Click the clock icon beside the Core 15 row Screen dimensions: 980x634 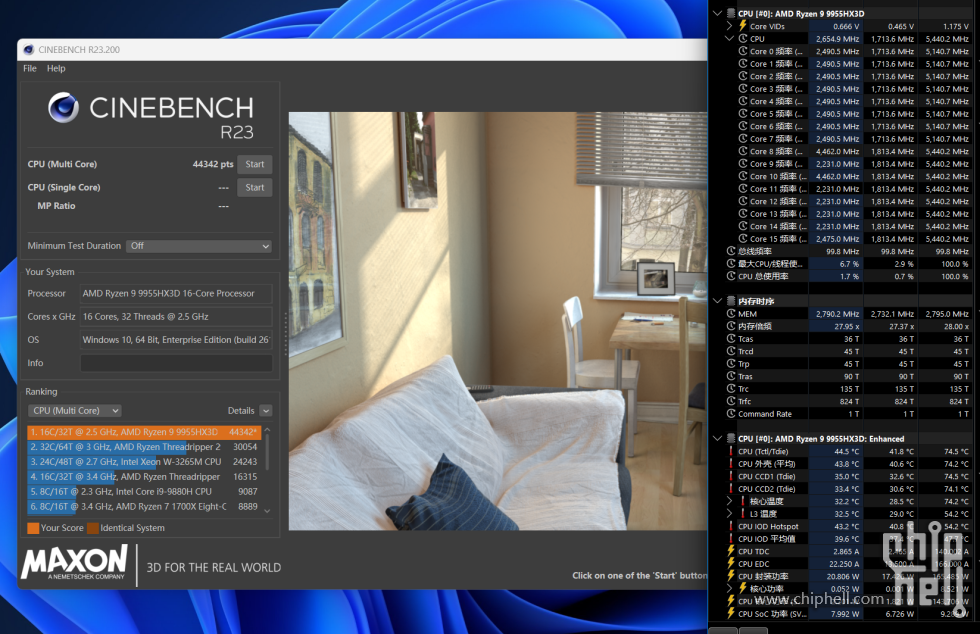[742, 238]
